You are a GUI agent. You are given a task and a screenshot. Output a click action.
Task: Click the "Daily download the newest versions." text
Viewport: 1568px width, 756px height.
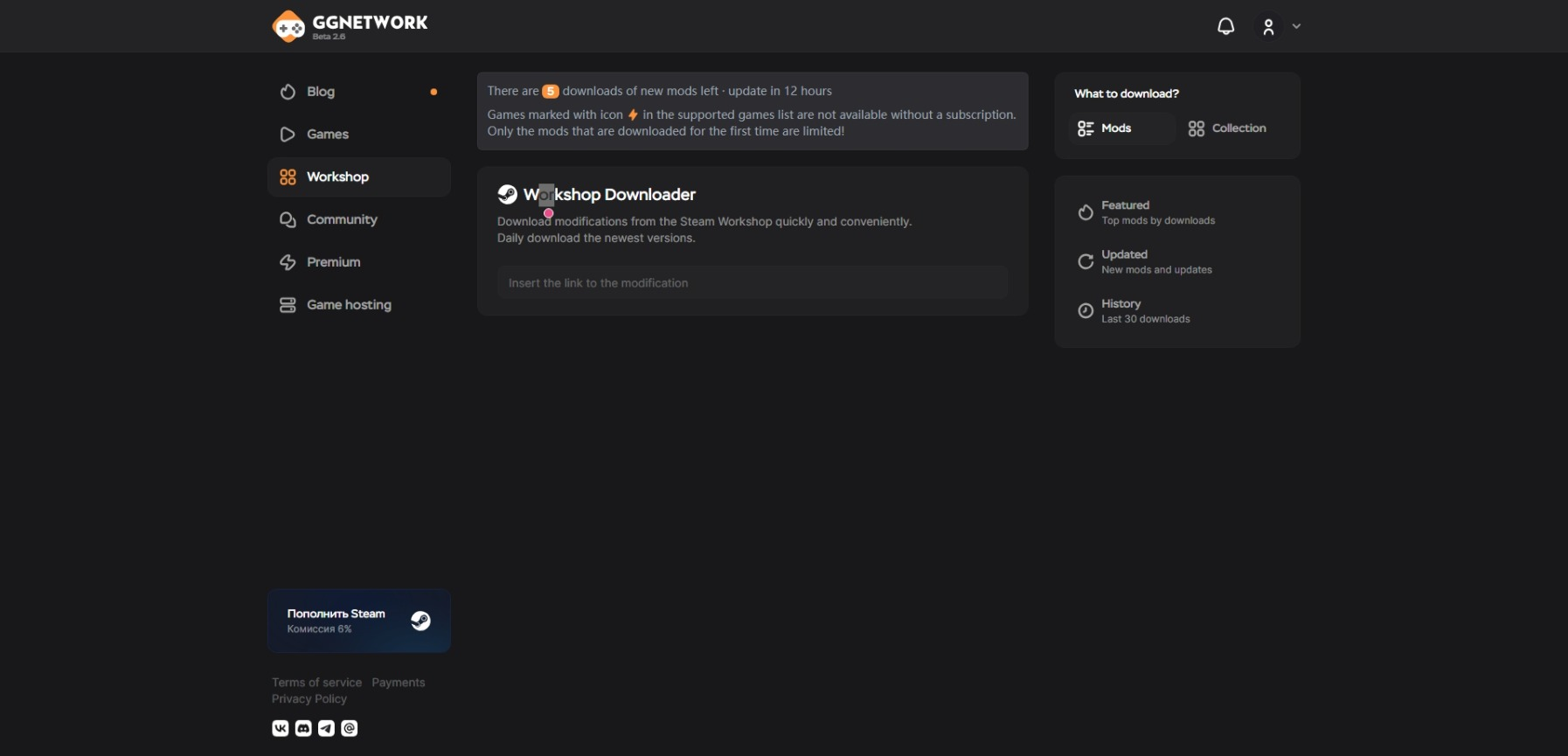tap(596, 239)
